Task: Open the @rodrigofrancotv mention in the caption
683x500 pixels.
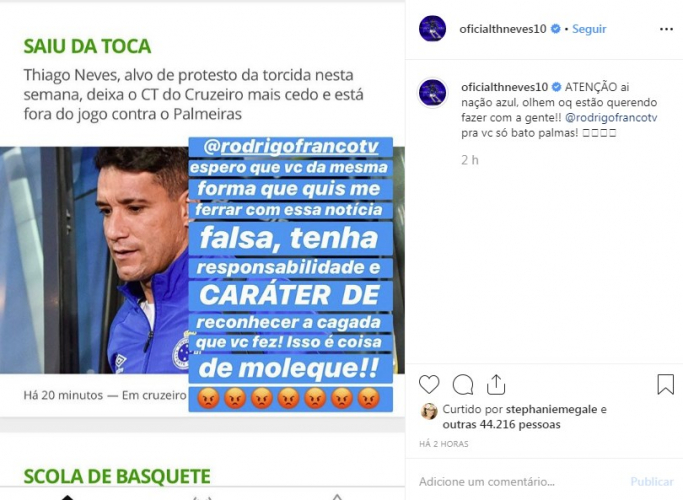Action: [x=611, y=118]
